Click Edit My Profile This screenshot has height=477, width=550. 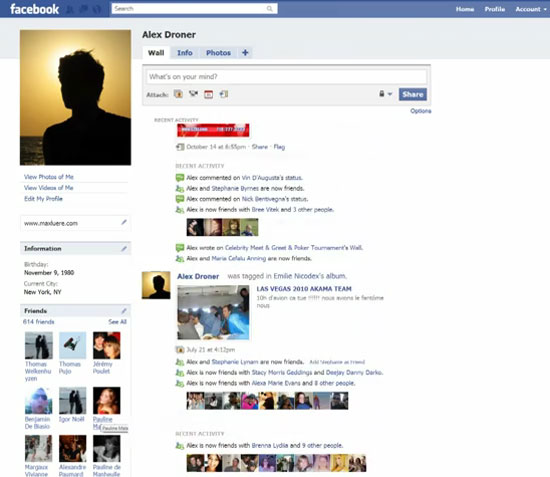click(43, 199)
